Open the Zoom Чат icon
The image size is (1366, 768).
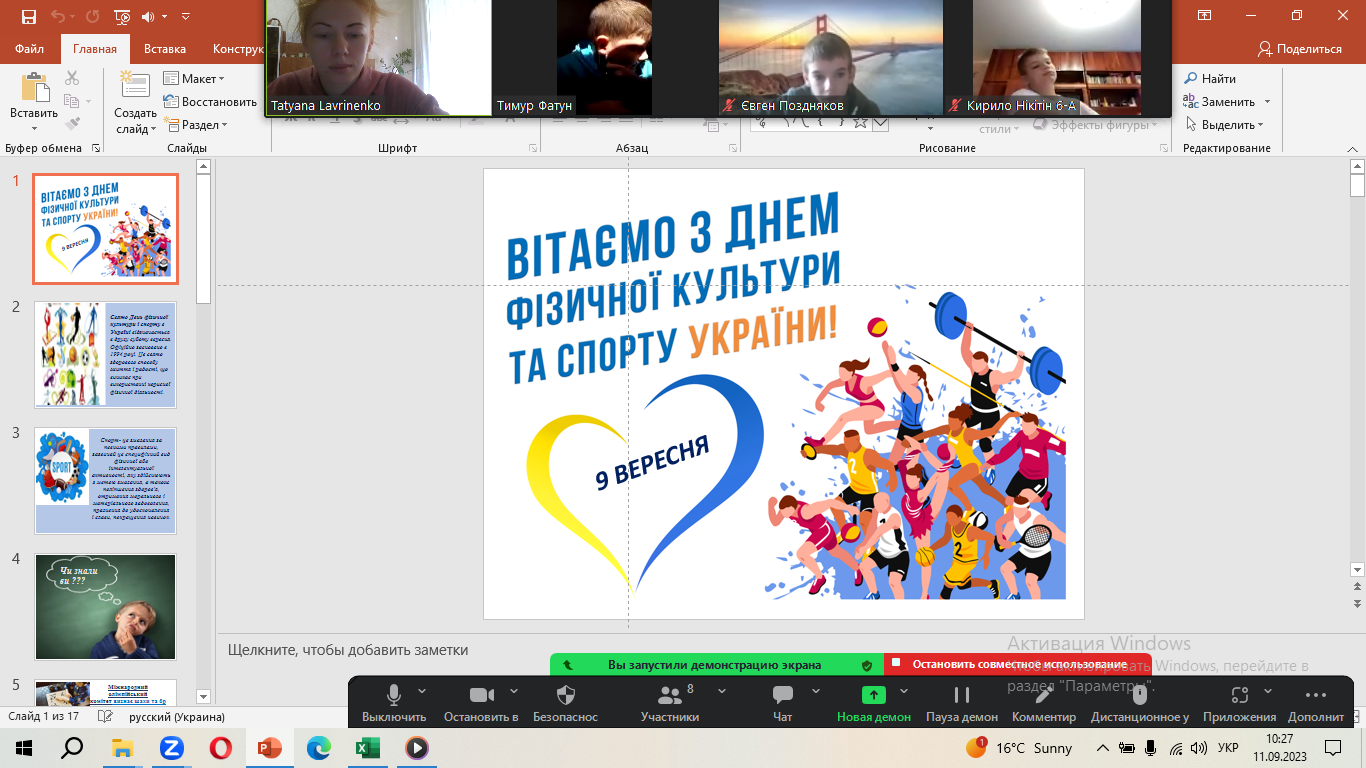click(x=783, y=695)
